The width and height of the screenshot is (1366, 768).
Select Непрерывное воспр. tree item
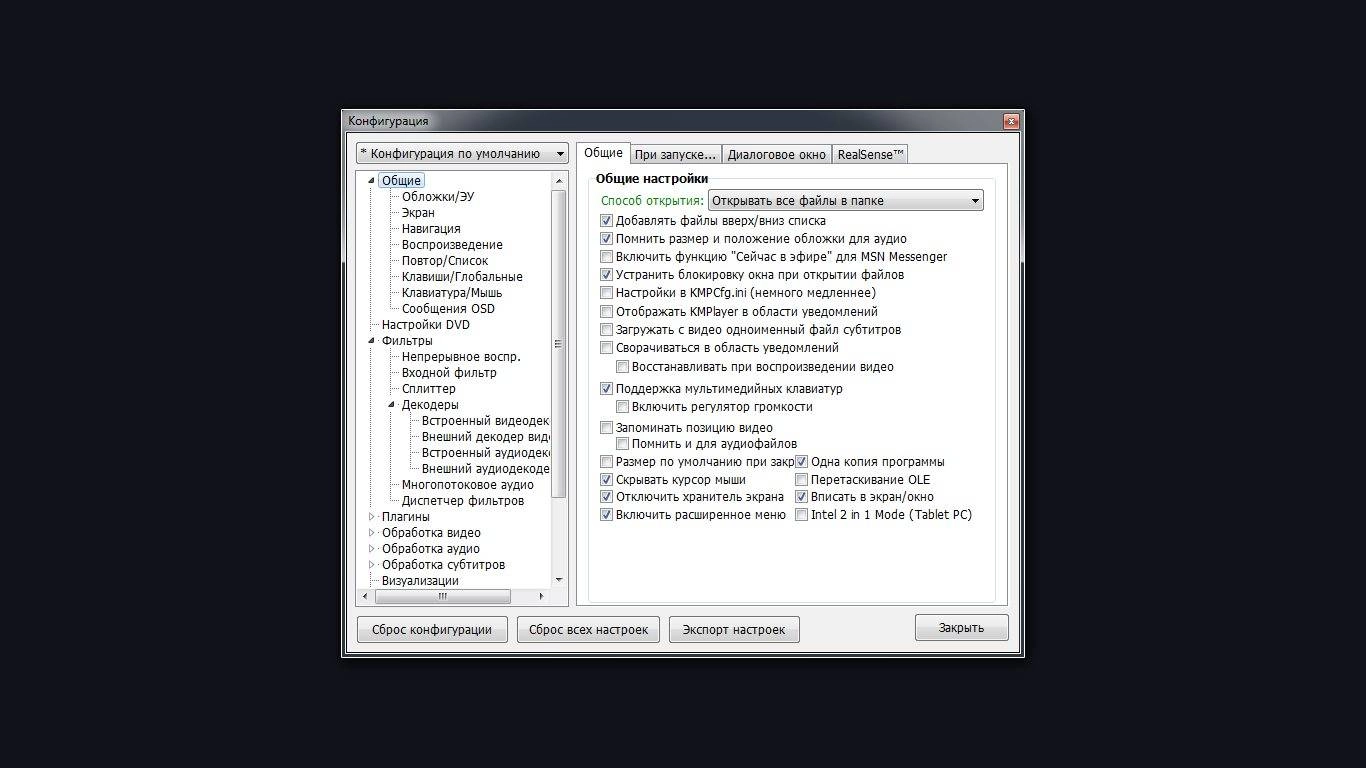click(x=461, y=357)
